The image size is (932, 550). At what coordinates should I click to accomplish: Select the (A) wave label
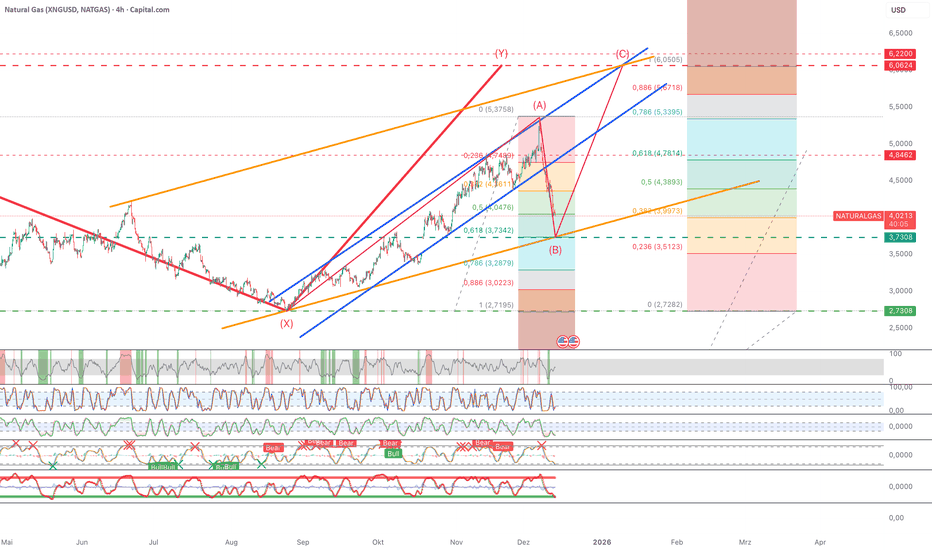click(x=539, y=105)
